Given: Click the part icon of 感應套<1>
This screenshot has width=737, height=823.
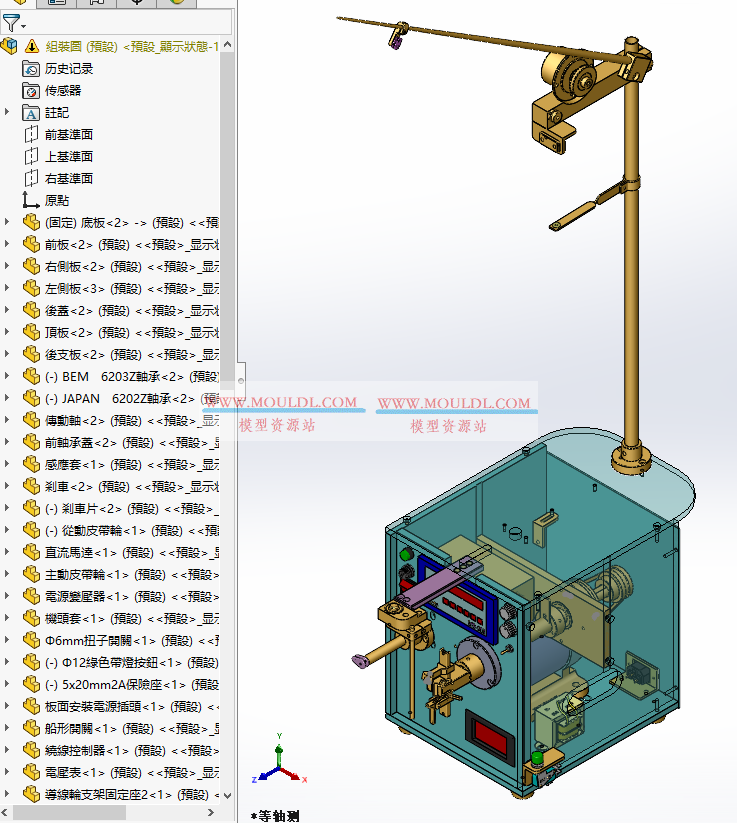Looking at the screenshot, I should pyautogui.click(x=31, y=465).
